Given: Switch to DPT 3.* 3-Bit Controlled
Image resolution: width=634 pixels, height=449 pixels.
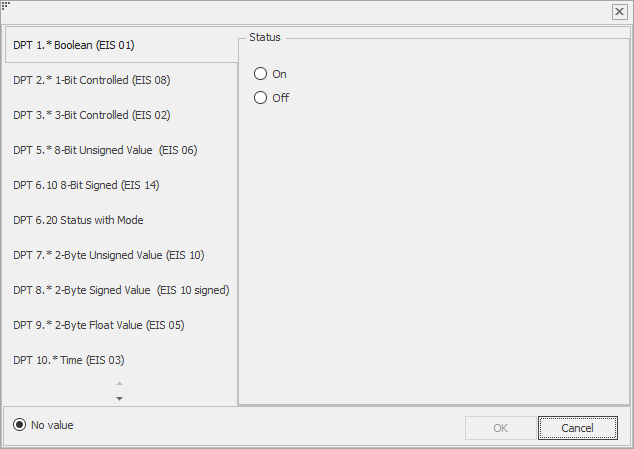Looking at the screenshot, I should 120,115.
